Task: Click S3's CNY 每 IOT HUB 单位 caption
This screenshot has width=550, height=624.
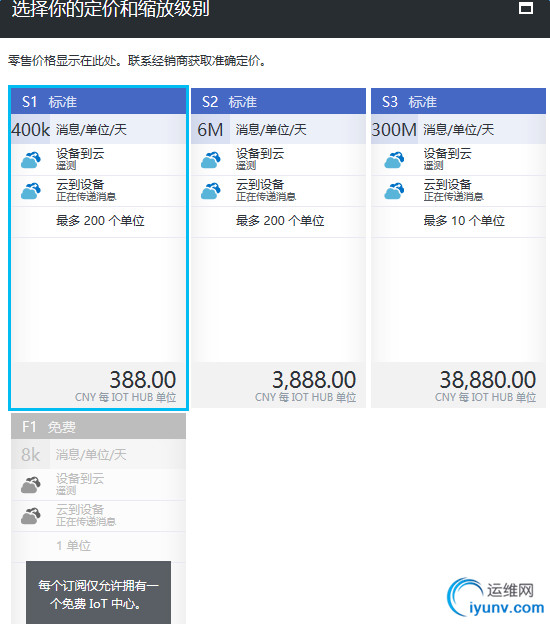Action: coord(486,397)
